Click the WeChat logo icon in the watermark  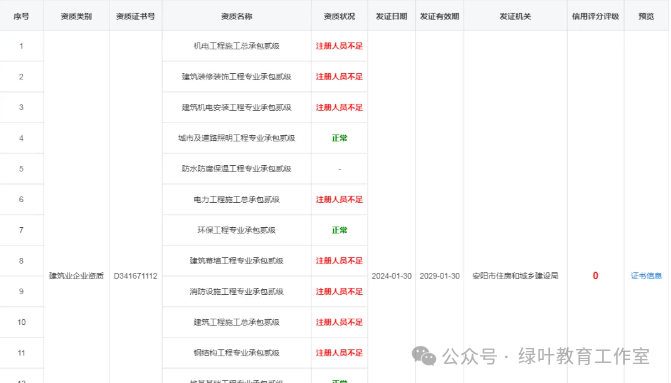point(424,356)
